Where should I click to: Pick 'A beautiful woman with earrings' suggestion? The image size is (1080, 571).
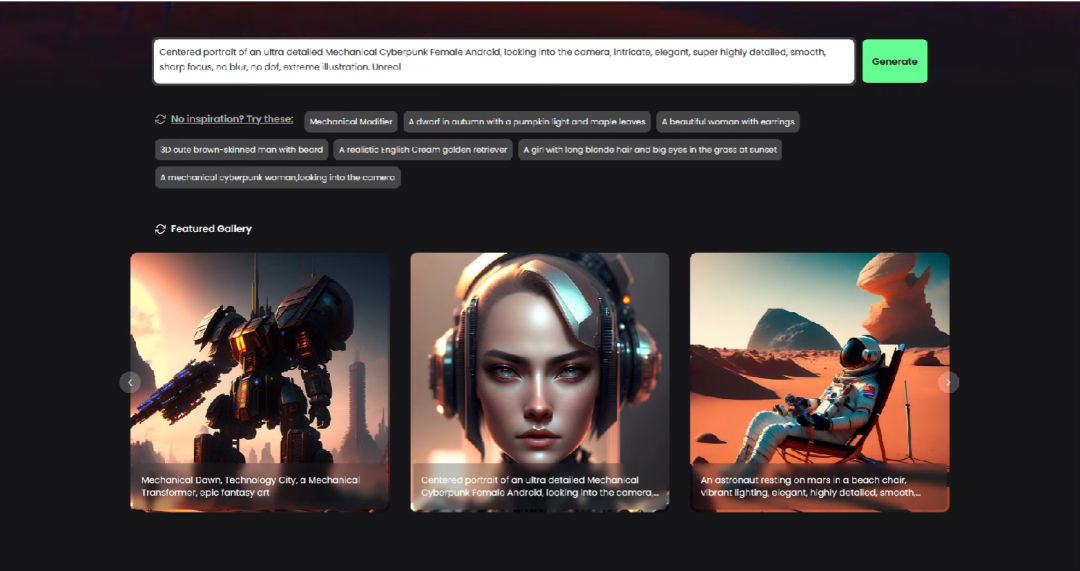pyautogui.click(x=728, y=122)
